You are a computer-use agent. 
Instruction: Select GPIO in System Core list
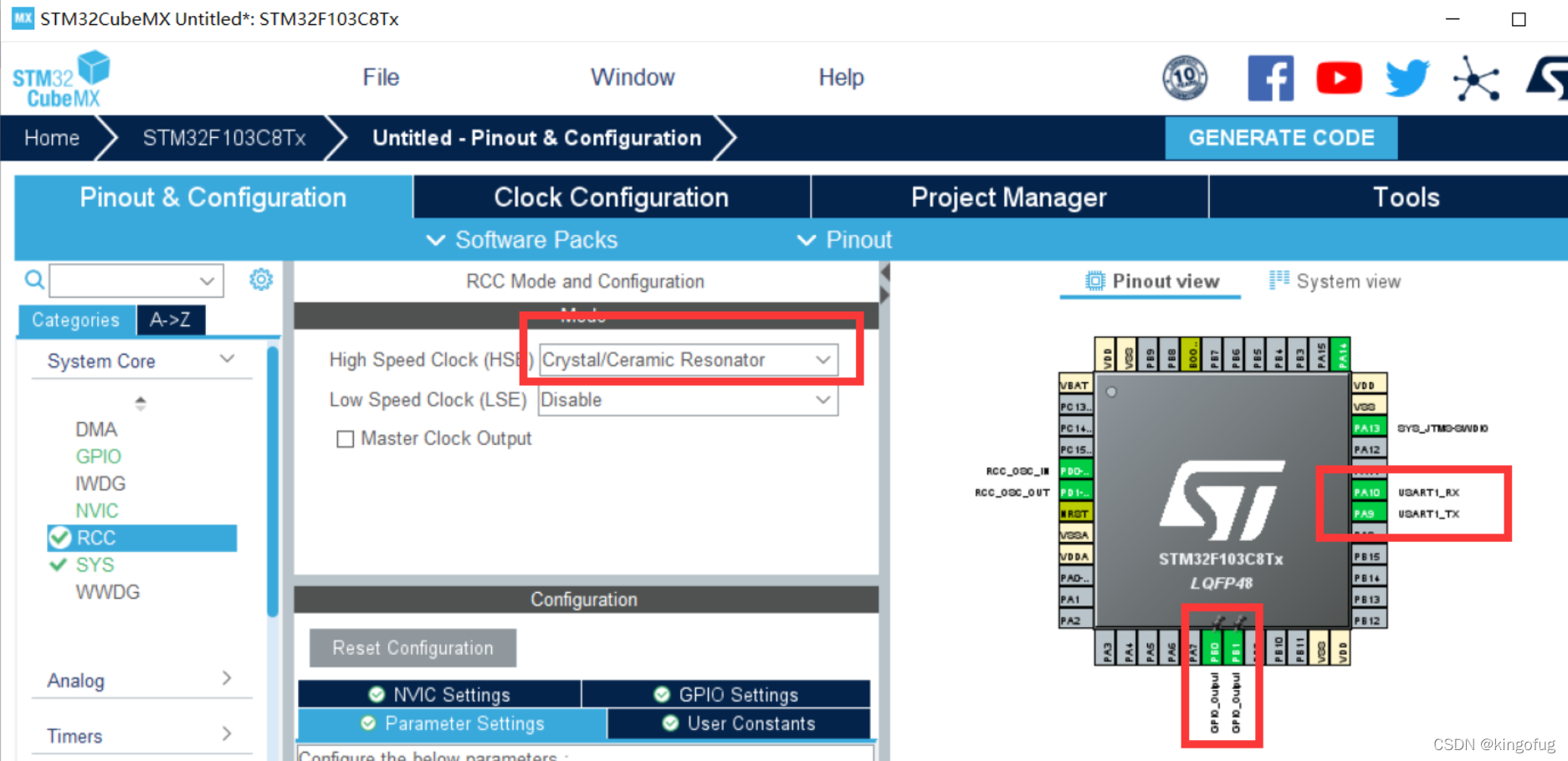pos(98,457)
